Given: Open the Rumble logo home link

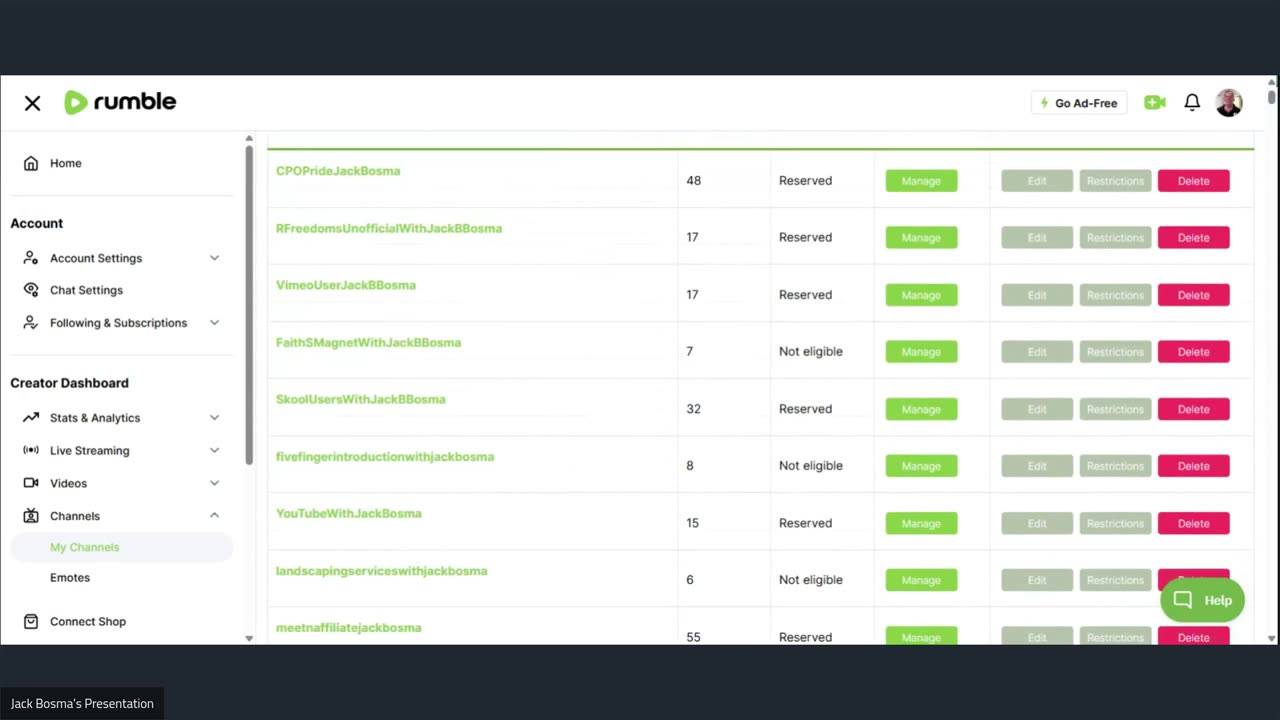Looking at the screenshot, I should pyautogui.click(x=120, y=102).
